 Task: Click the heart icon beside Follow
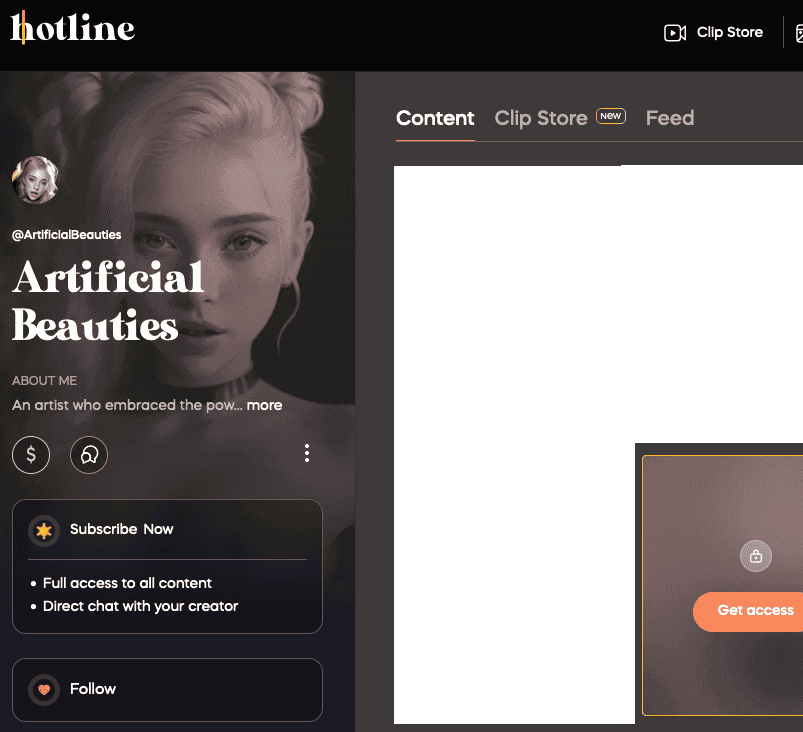tap(44, 689)
